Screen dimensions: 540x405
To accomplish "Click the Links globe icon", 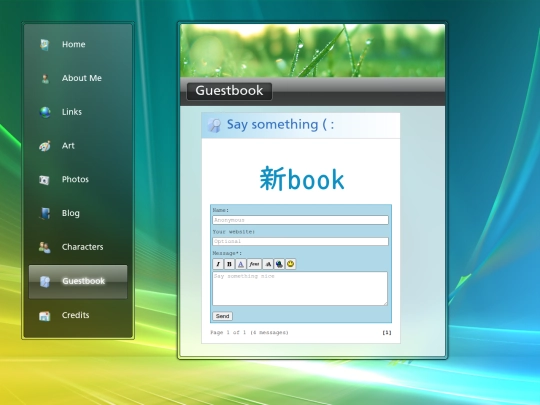I will [45, 112].
